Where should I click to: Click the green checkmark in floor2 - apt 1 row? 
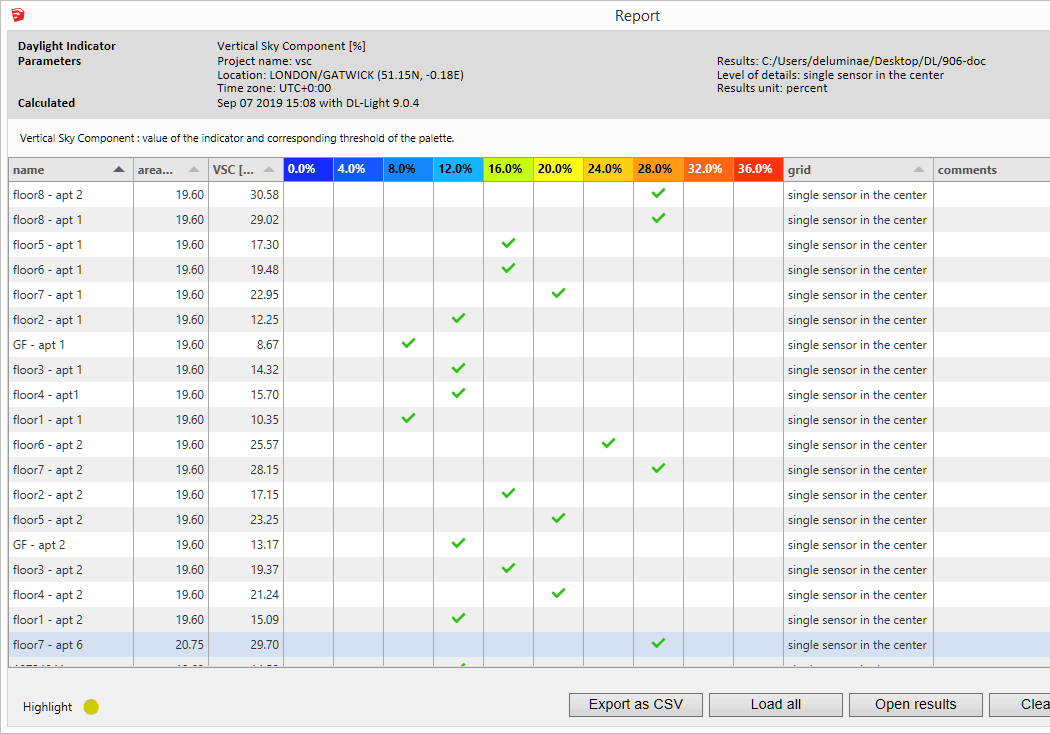click(x=458, y=318)
